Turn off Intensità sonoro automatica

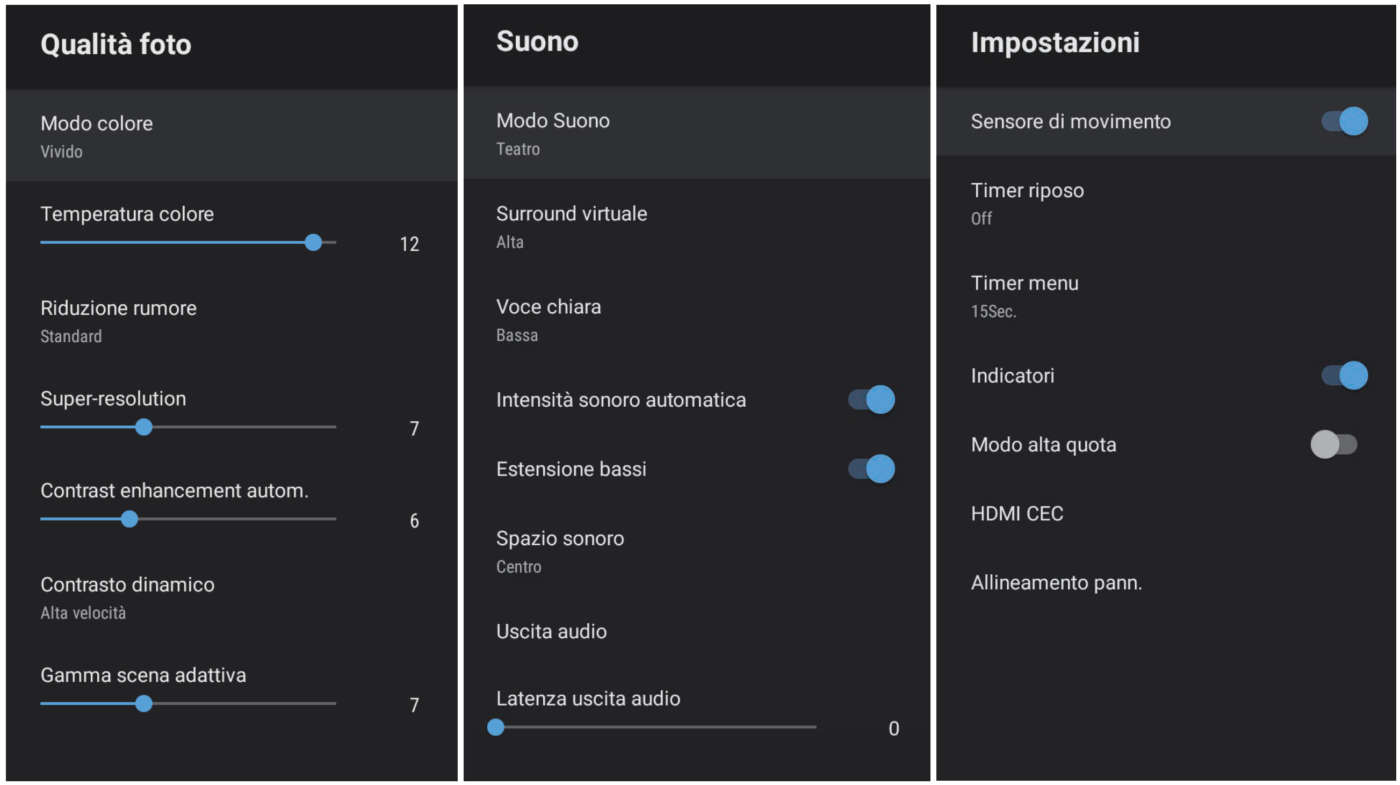point(871,400)
